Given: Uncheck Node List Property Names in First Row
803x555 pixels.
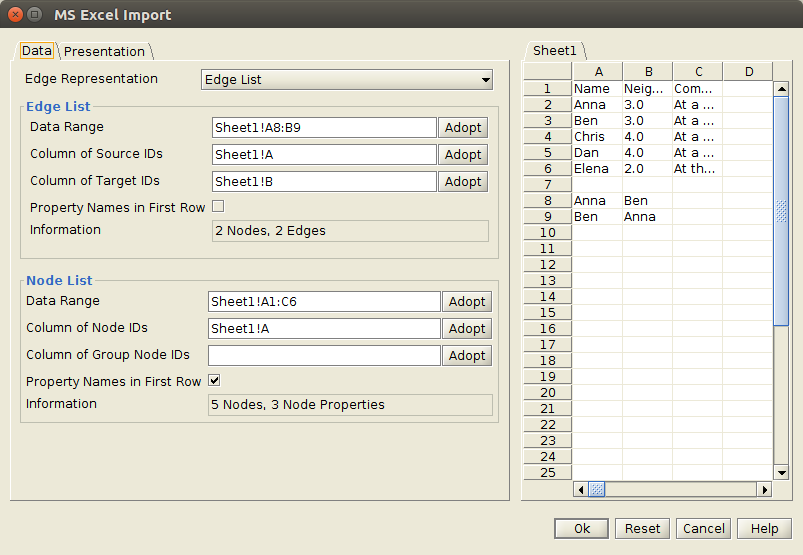Looking at the screenshot, I should click(215, 380).
